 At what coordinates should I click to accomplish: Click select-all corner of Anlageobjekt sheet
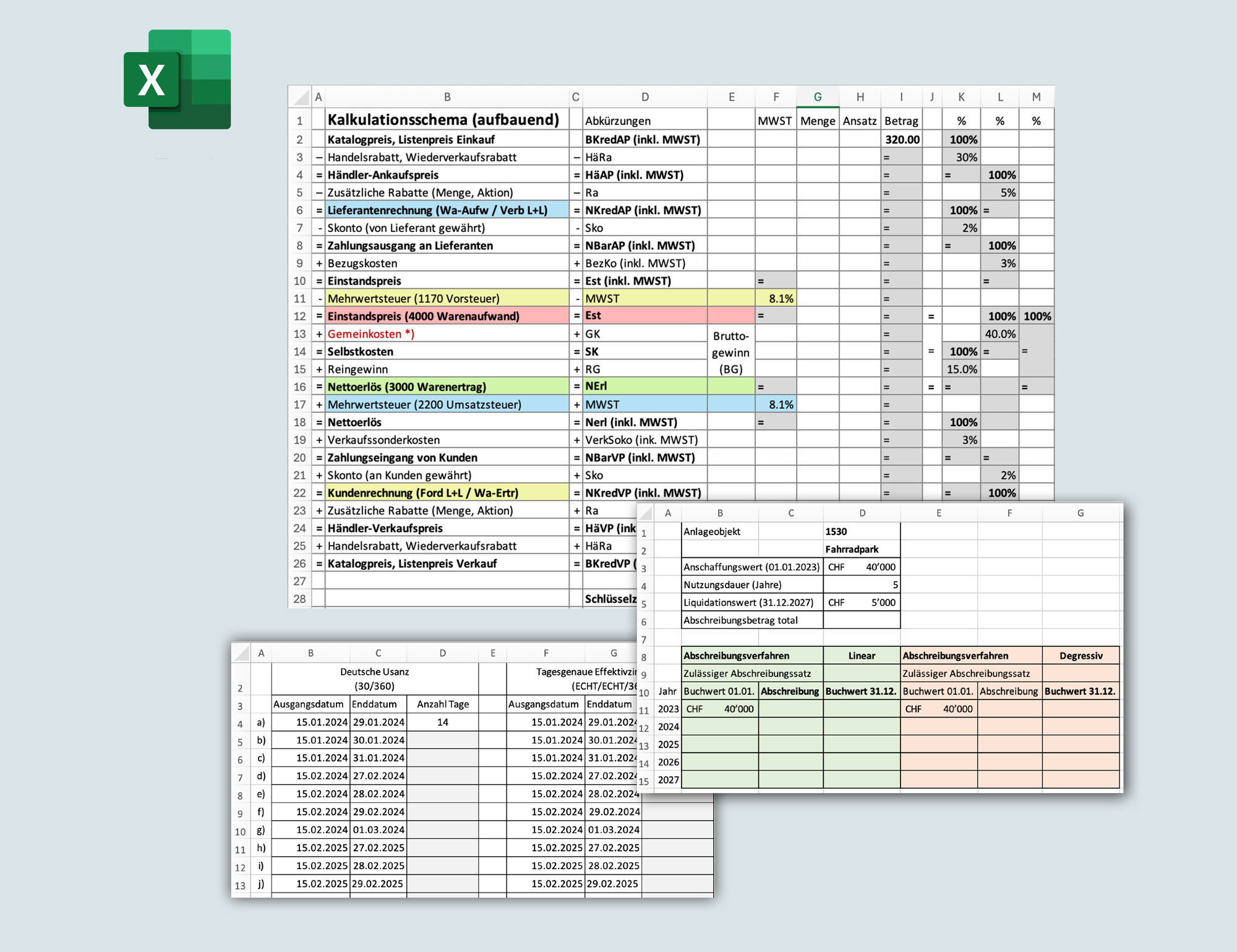coord(646,513)
